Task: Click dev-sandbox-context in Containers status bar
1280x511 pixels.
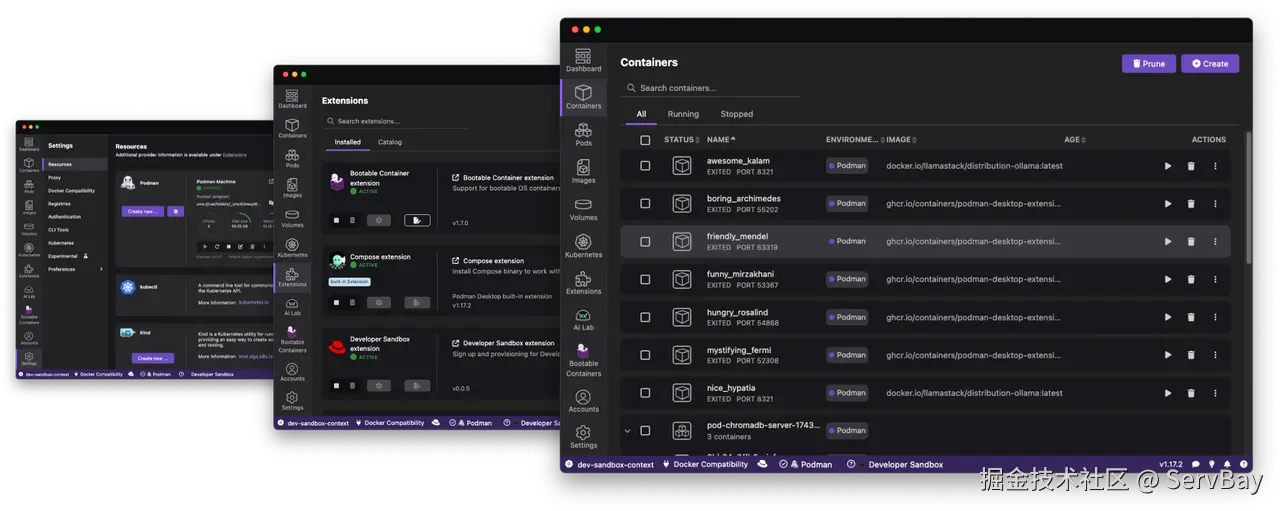Action: pyautogui.click(x=609, y=464)
